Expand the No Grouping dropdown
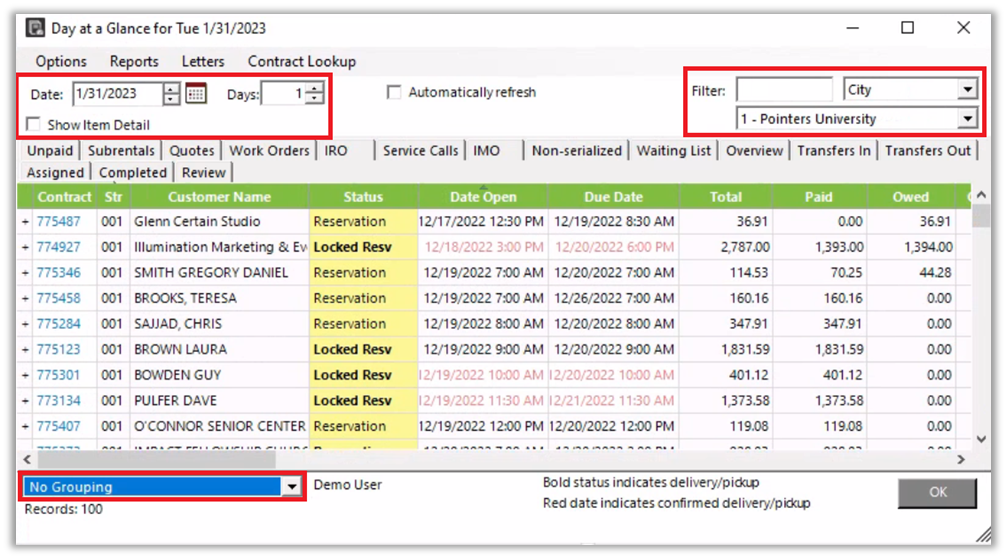Viewport: 1007px width, 559px height. pyautogui.click(x=291, y=487)
